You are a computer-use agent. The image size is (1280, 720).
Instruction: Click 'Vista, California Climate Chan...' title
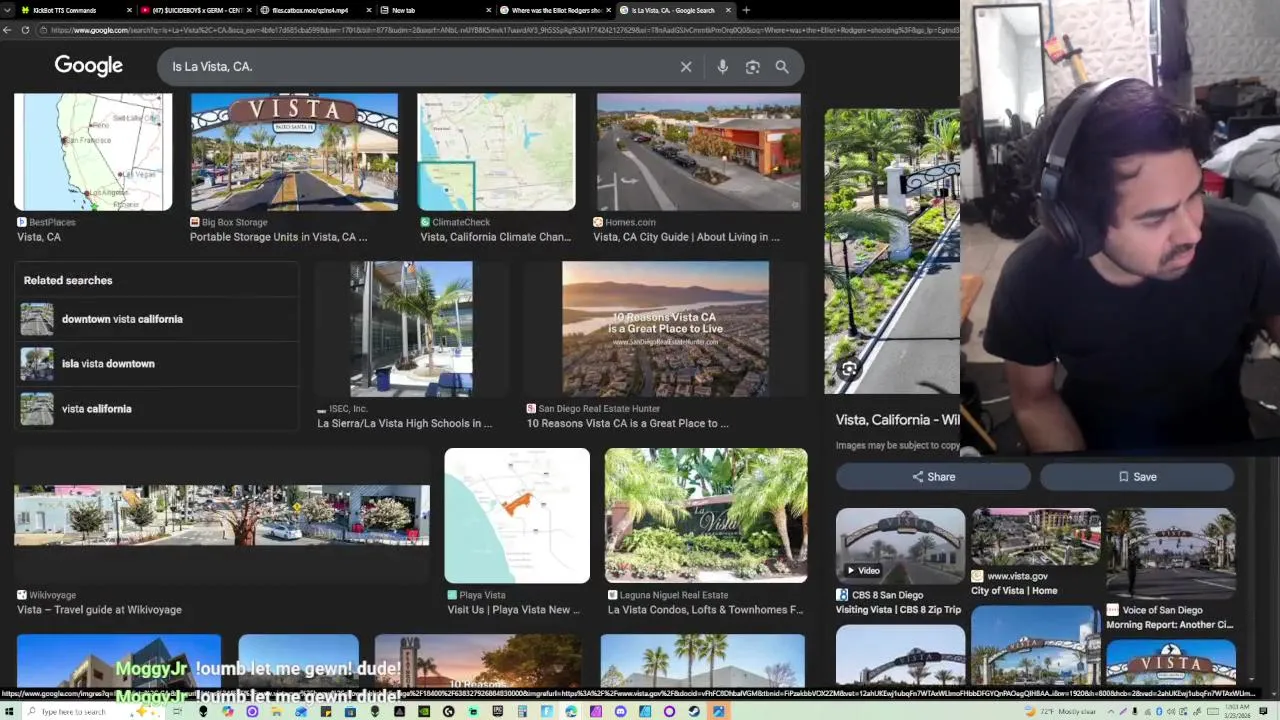pos(495,237)
